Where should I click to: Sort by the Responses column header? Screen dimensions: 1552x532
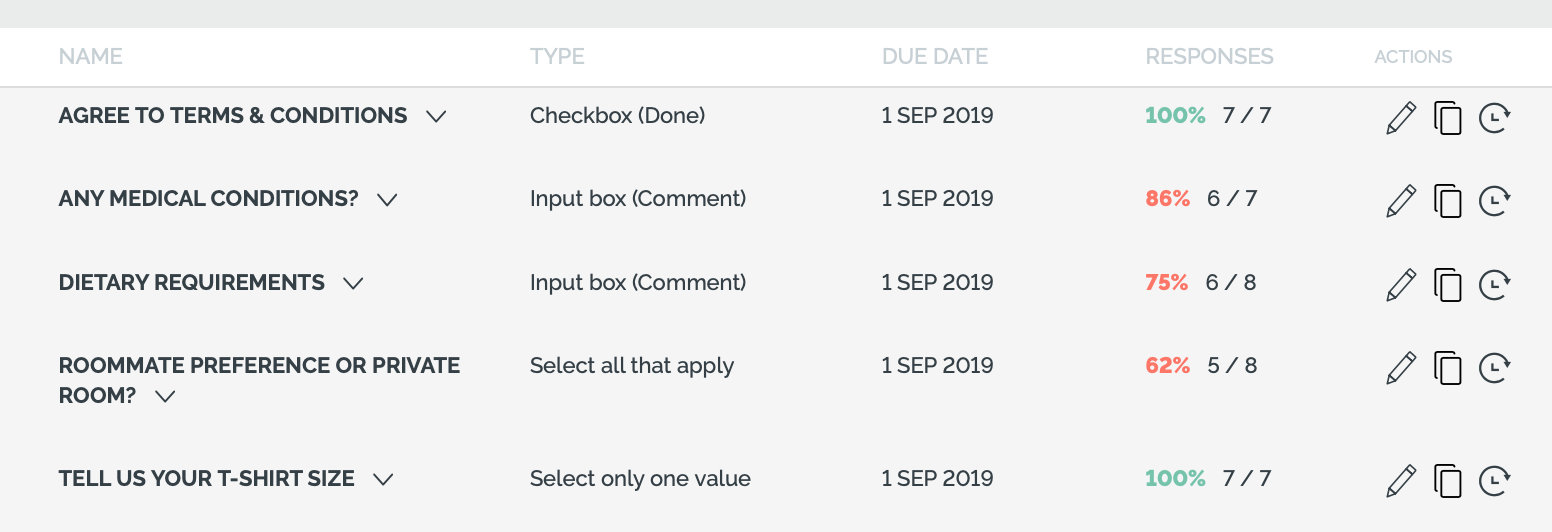click(1209, 57)
